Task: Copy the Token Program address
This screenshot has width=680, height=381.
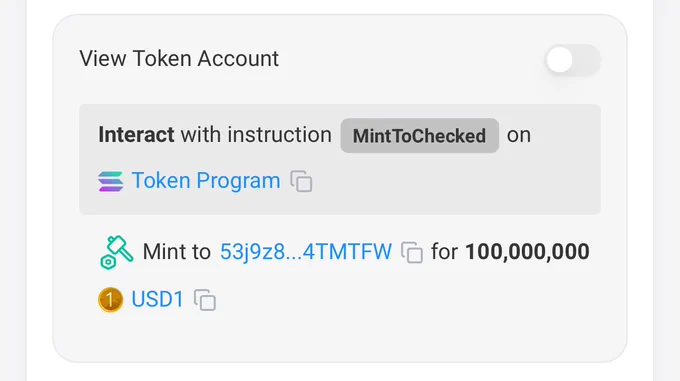Action: (x=301, y=181)
